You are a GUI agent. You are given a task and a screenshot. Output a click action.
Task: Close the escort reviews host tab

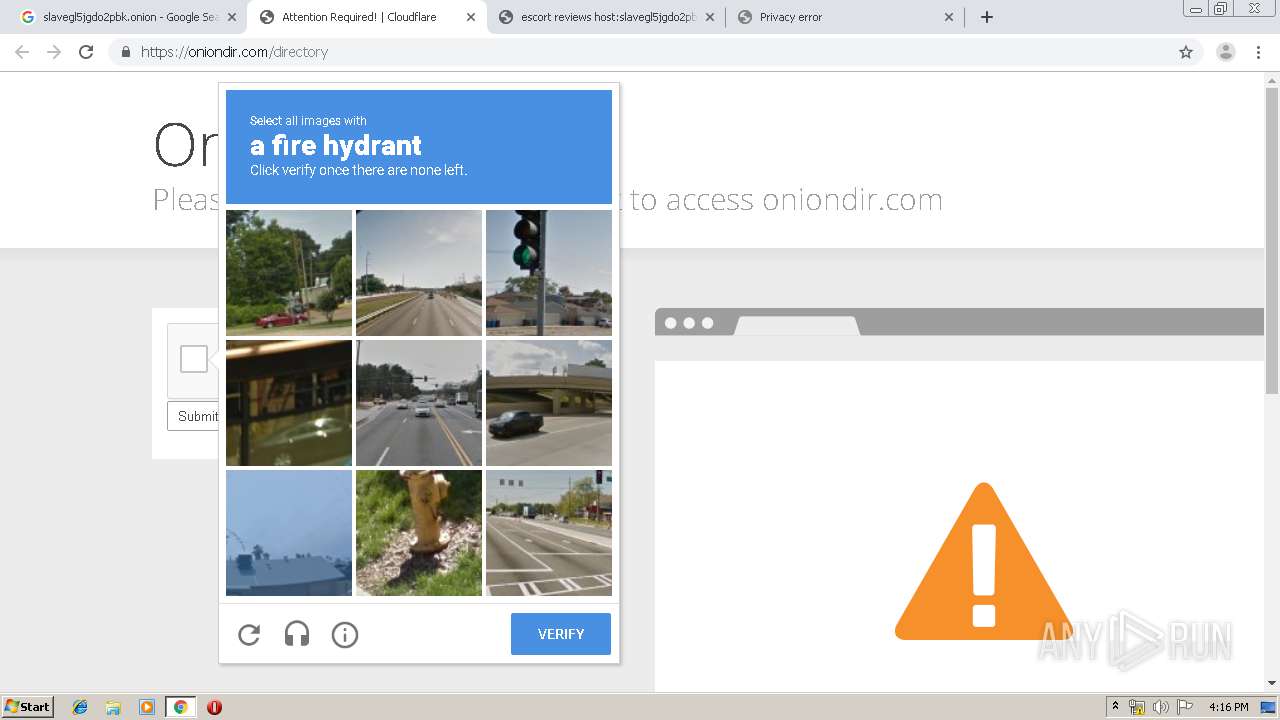[710, 17]
